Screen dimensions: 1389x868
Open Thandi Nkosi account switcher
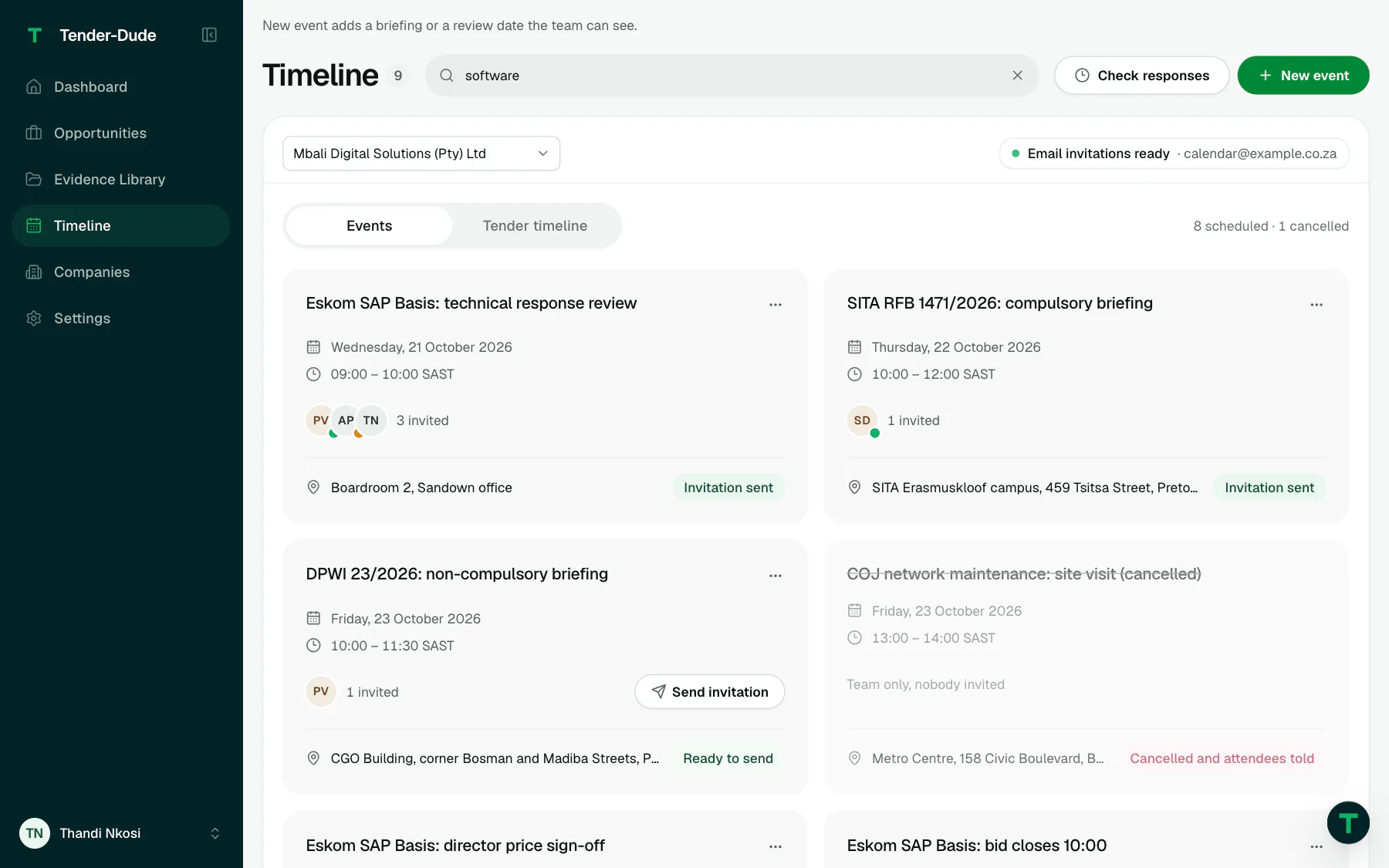[121, 833]
